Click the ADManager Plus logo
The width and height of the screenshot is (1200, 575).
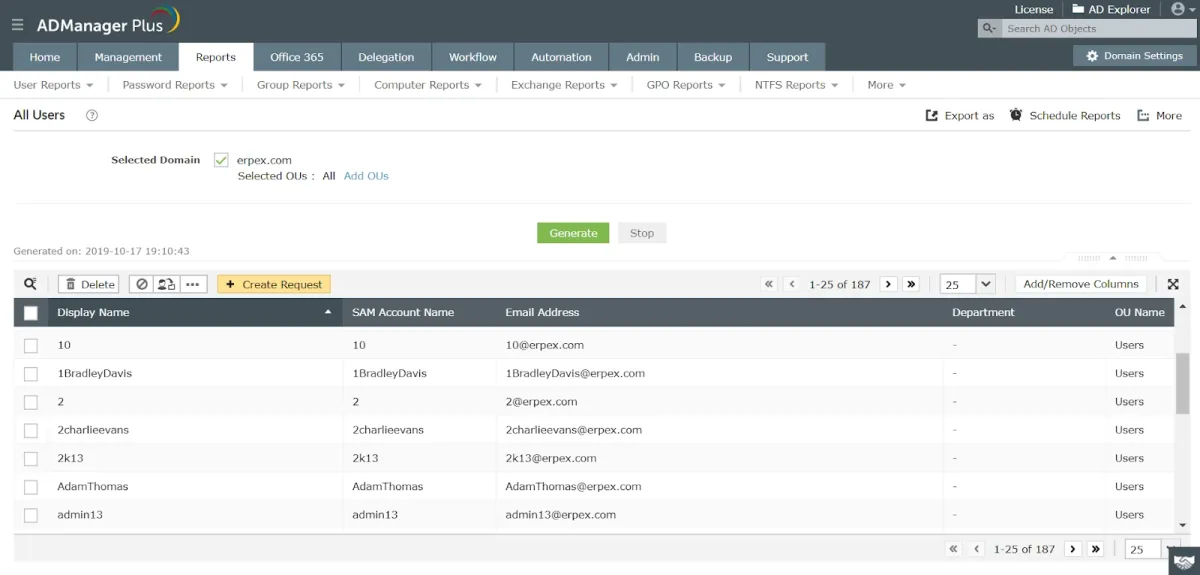[x=108, y=22]
